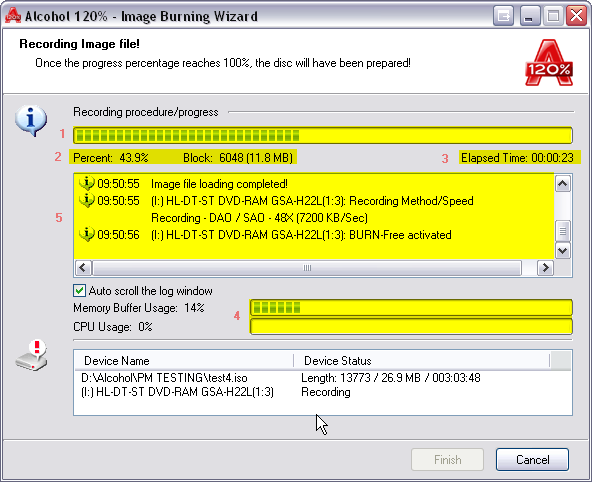Click the 'Memory Buffer Usage: 14%' label
The width and height of the screenshot is (592, 482).
[x=139, y=308]
